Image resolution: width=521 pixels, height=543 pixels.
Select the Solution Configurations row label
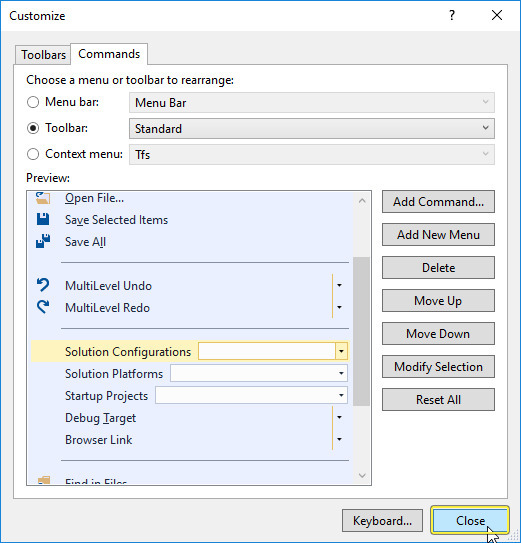pos(128,352)
